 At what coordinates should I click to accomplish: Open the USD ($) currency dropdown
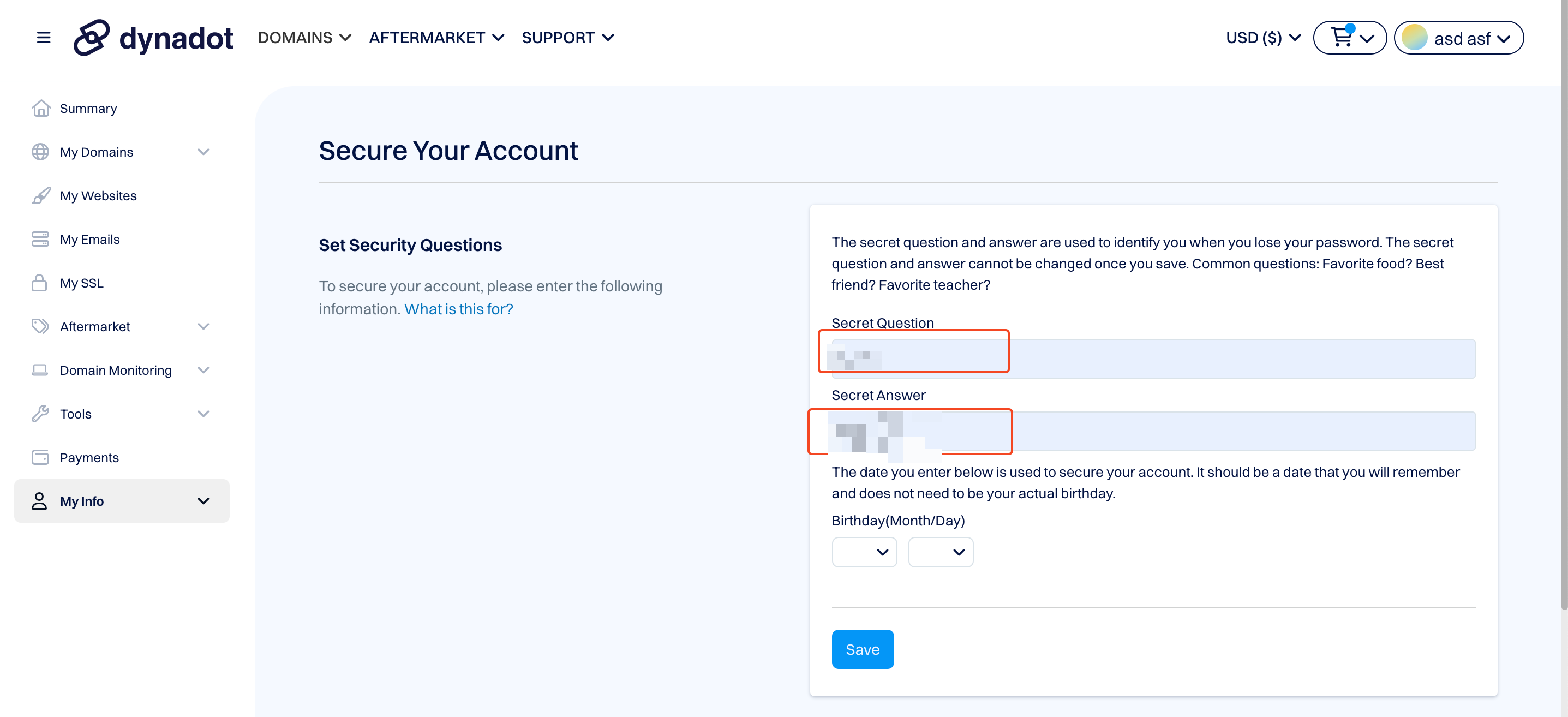[1263, 38]
